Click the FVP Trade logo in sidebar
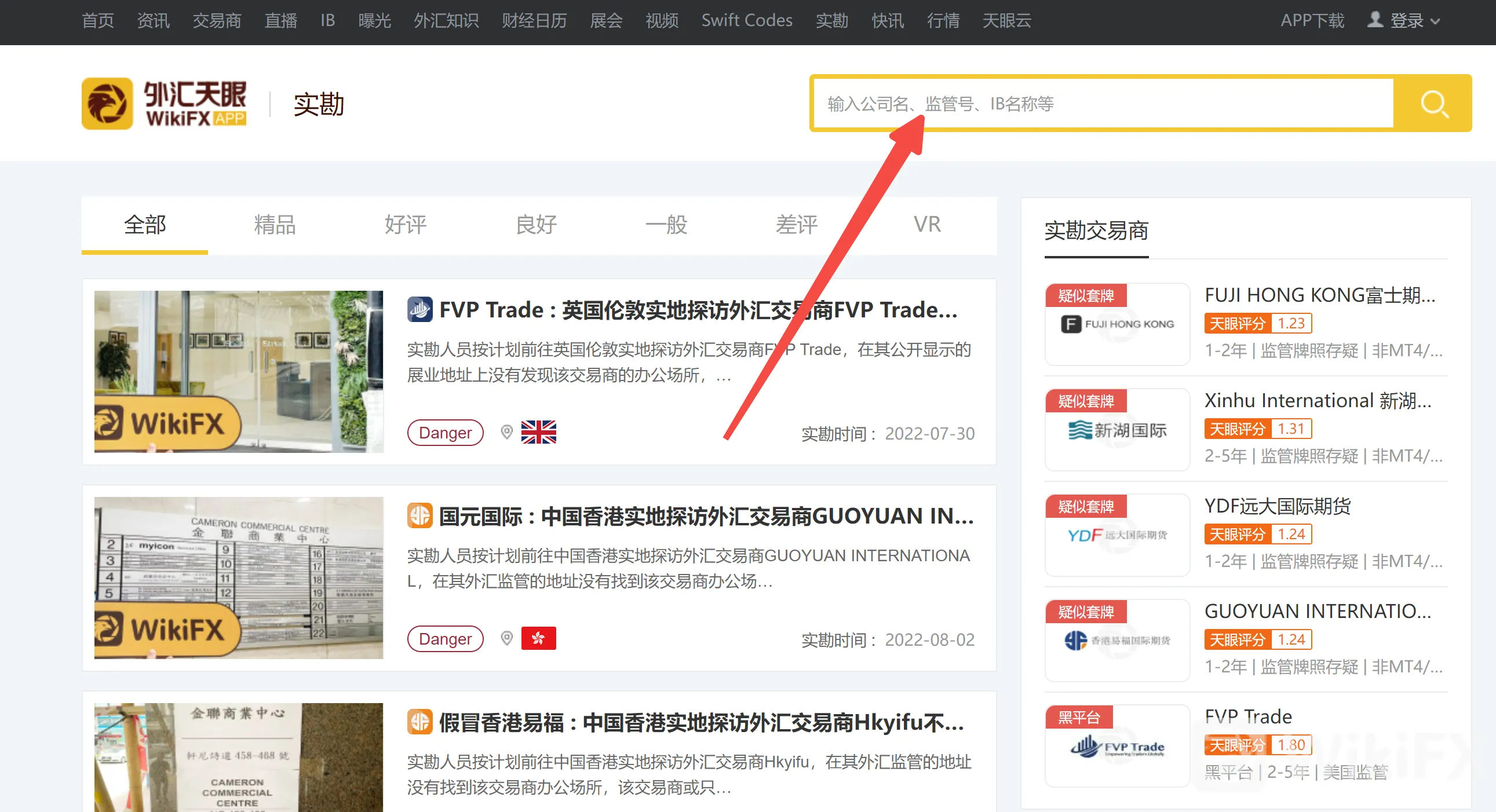Image resolution: width=1496 pixels, height=812 pixels. coord(1117,746)
